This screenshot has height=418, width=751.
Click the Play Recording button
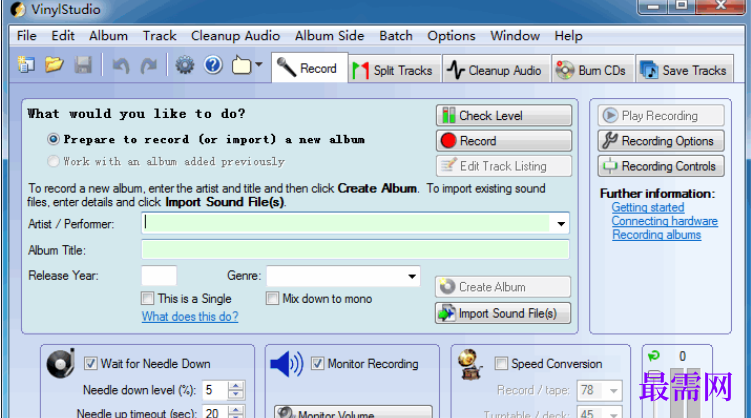pos(661,115)
